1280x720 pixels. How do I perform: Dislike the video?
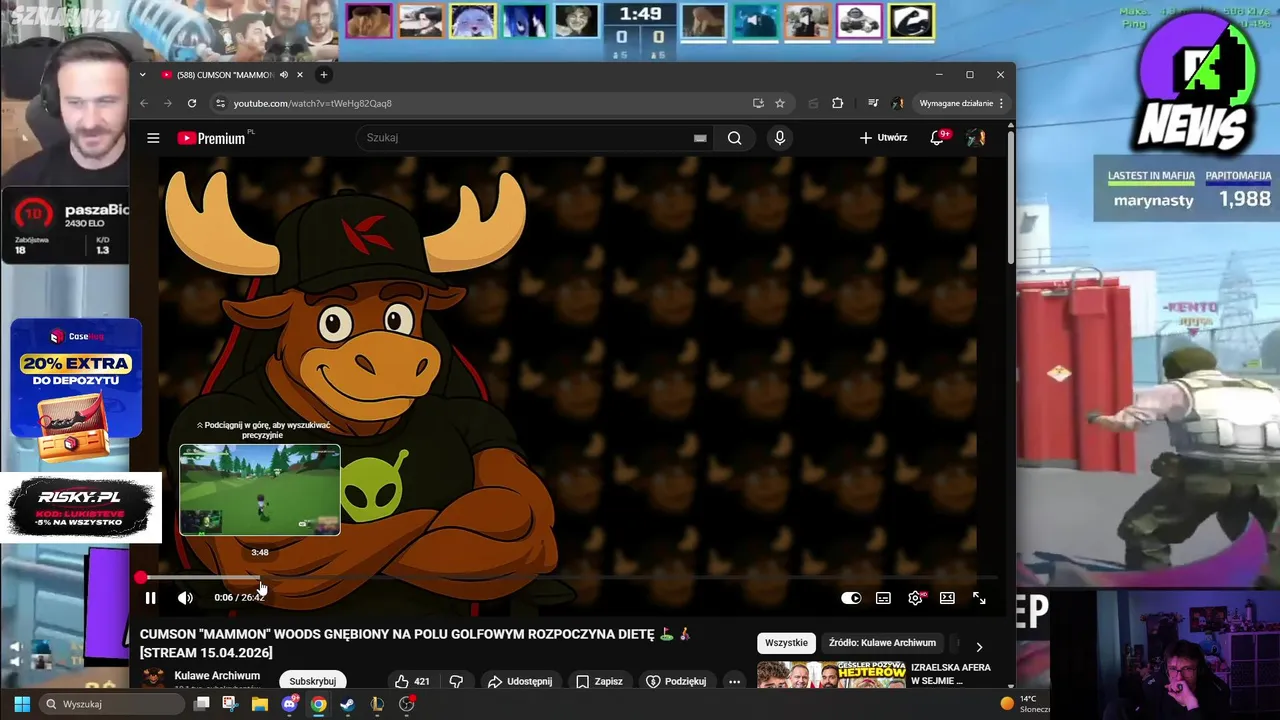click(x=456, y=681)
